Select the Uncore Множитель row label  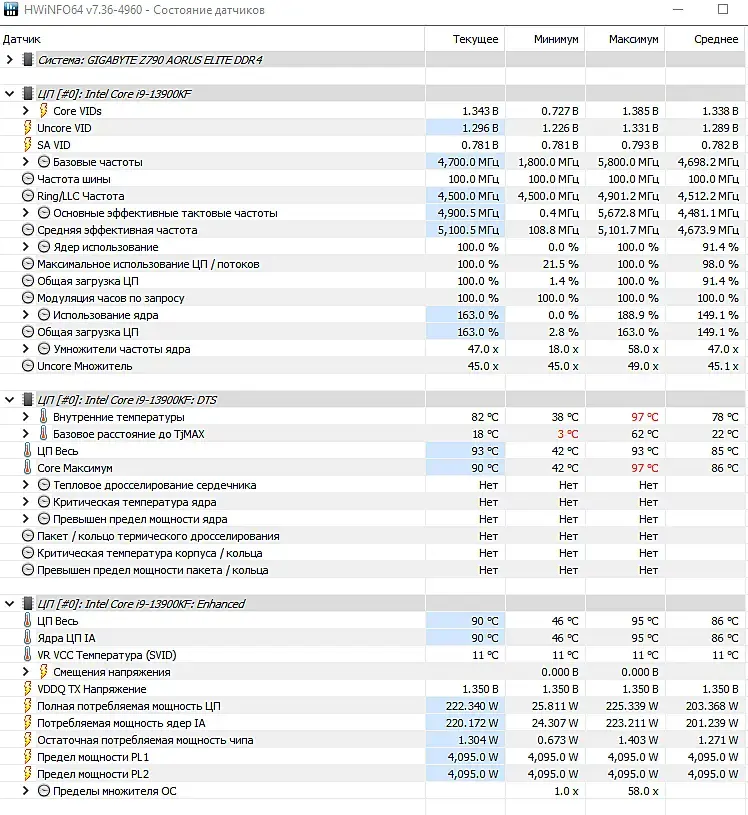click(85, 366)
